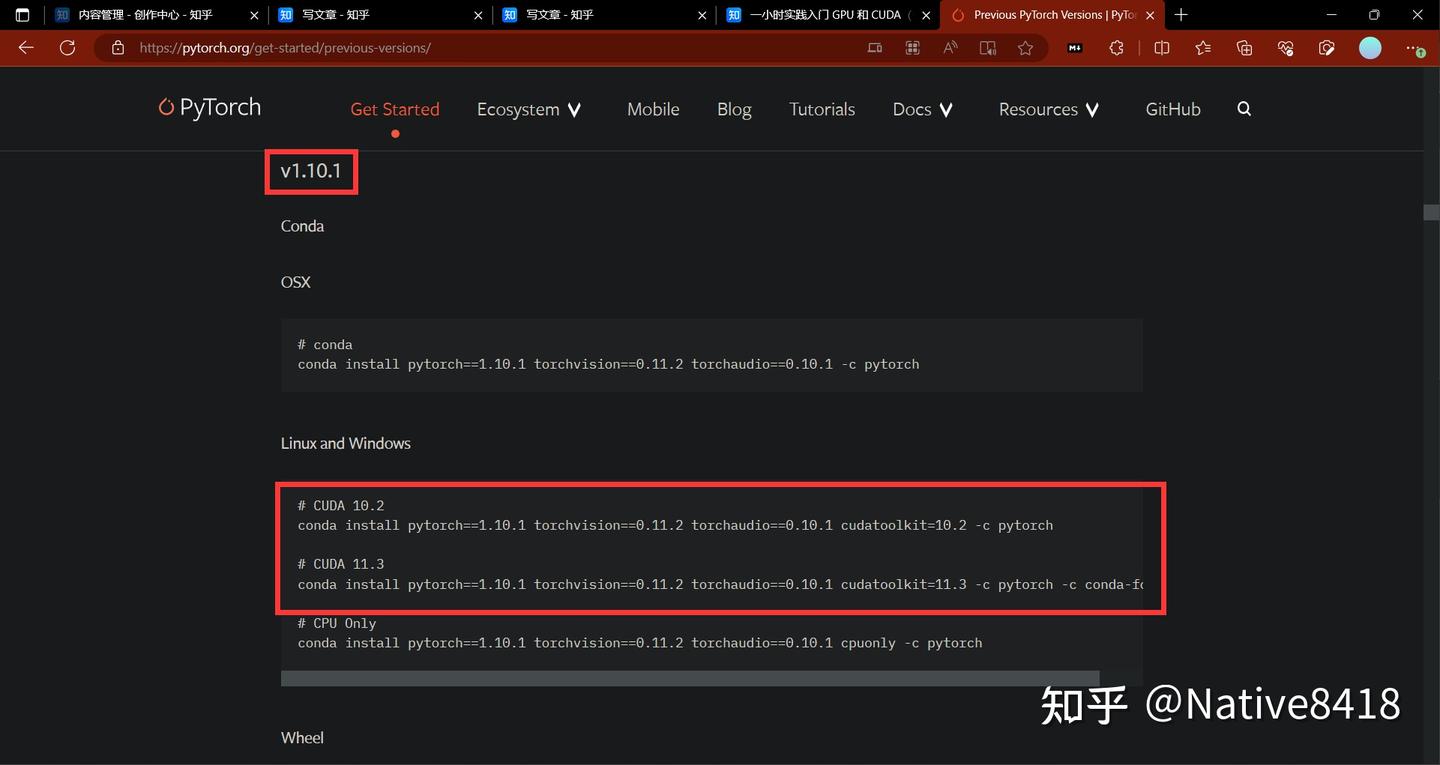The height and width of the screenshot is (765, 1440).
Task: Expand the Resources dropdown
Action: [1048, 109]
